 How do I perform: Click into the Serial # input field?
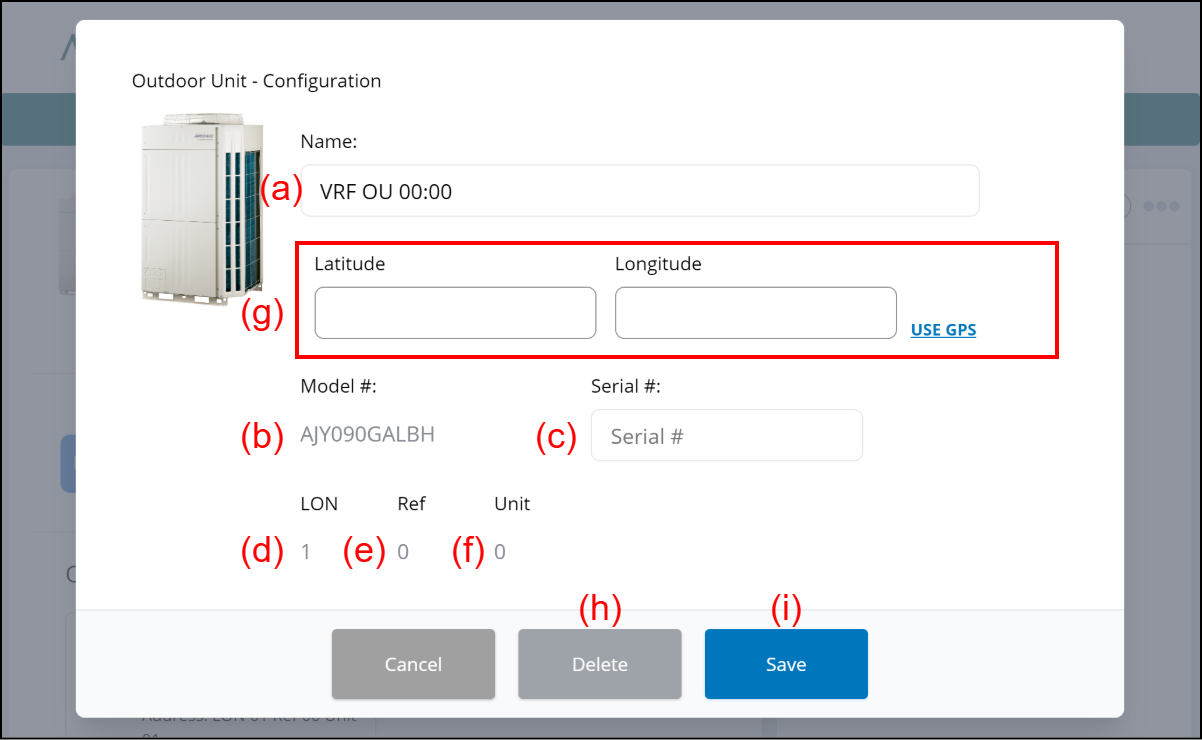tap(726, 436)
